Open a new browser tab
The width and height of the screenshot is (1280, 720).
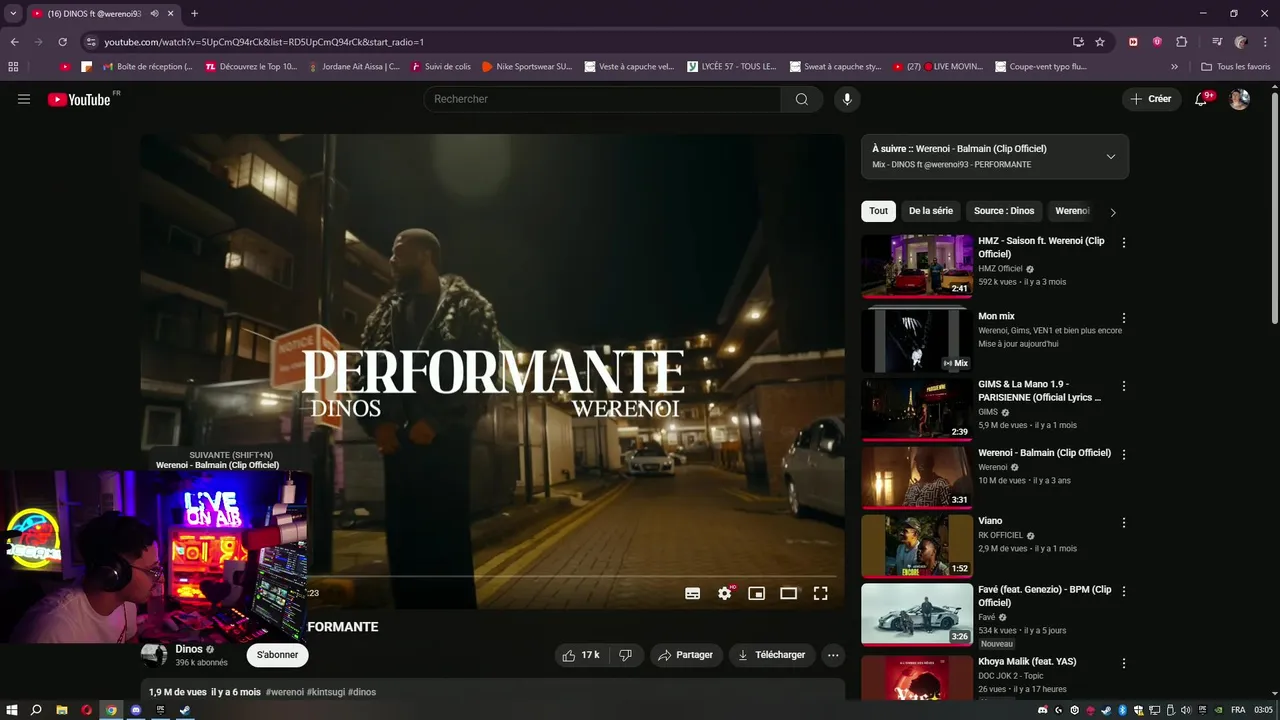tap(194, 14)
